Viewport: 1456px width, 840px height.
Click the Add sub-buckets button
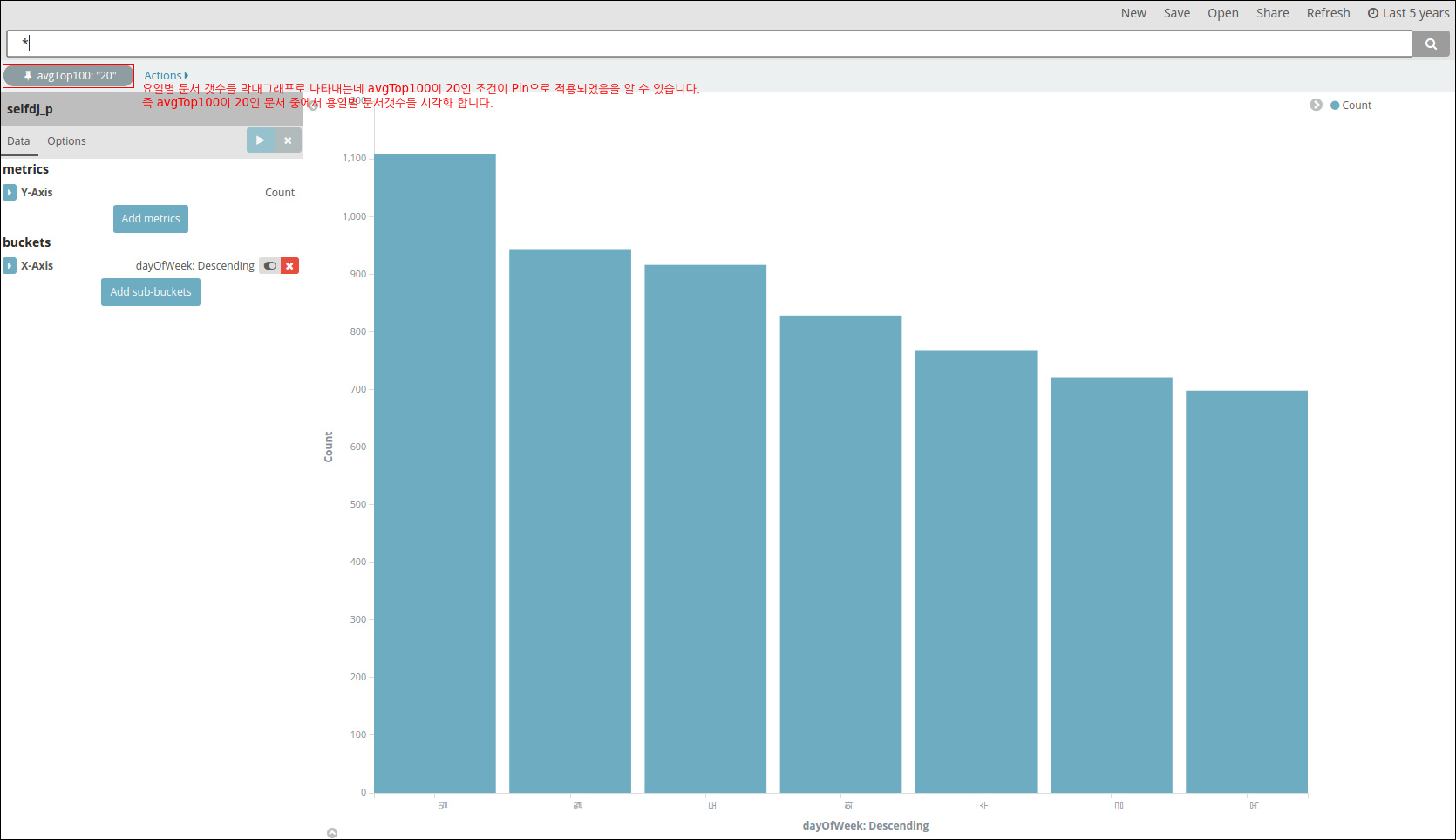pyautogui.click(x=151, y=292)
